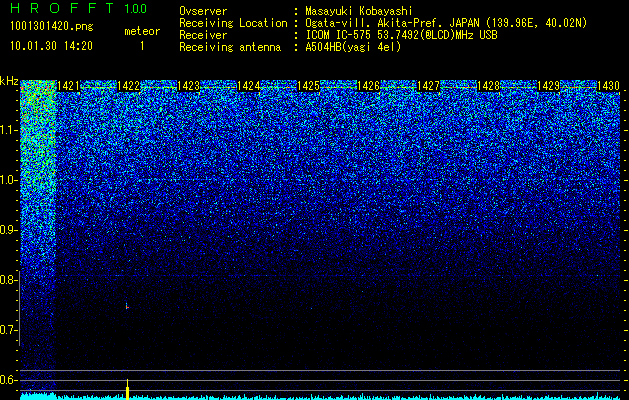Click the yellow meteor detection bar at bottom
Screen dimensions: 629x400
pos(128,389)
